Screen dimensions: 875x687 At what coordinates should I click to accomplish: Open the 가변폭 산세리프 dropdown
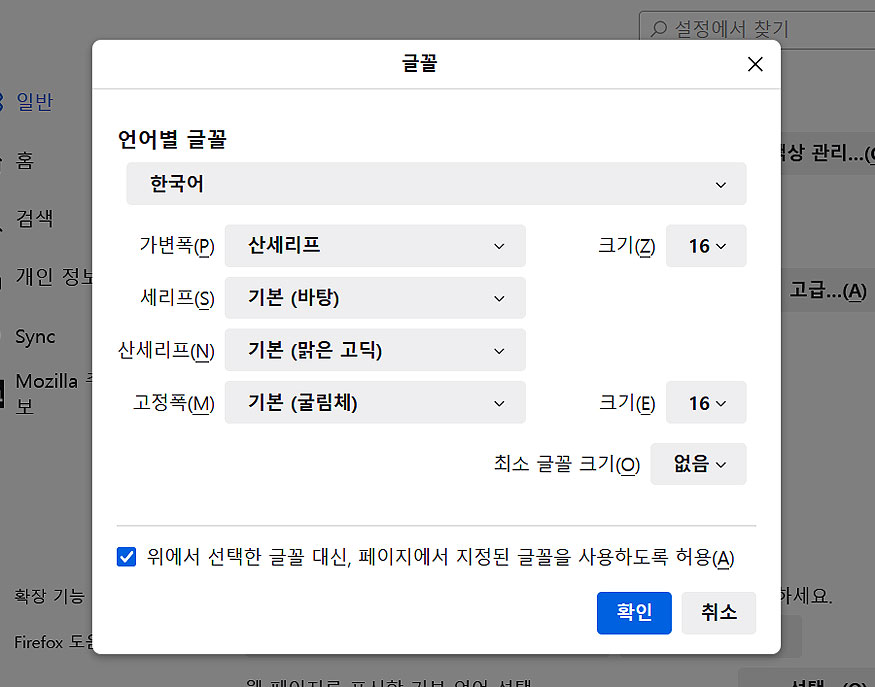[x=375, y=246]
